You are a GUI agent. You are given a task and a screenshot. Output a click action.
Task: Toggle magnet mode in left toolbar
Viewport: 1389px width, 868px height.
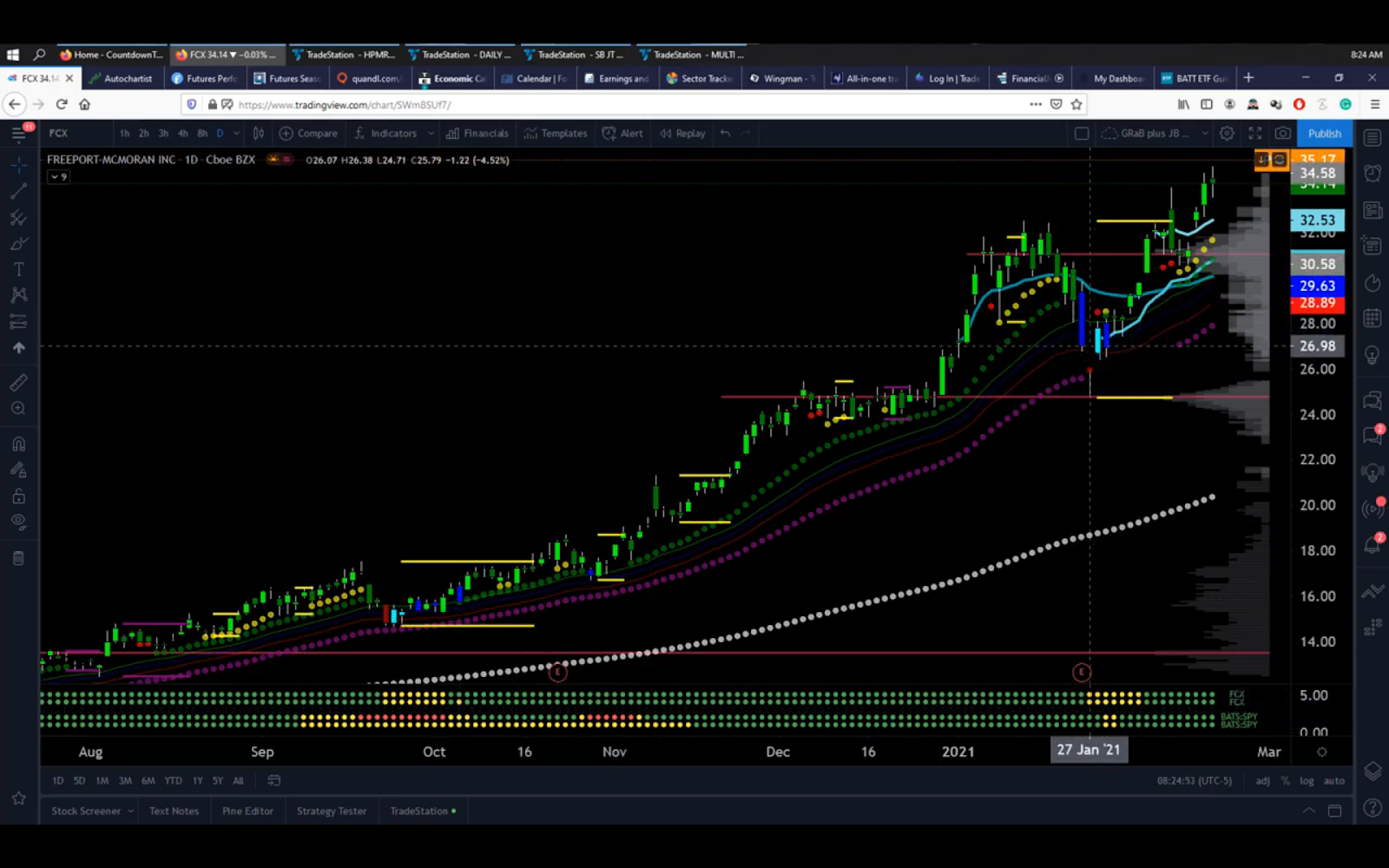click(x=18, y=444)
